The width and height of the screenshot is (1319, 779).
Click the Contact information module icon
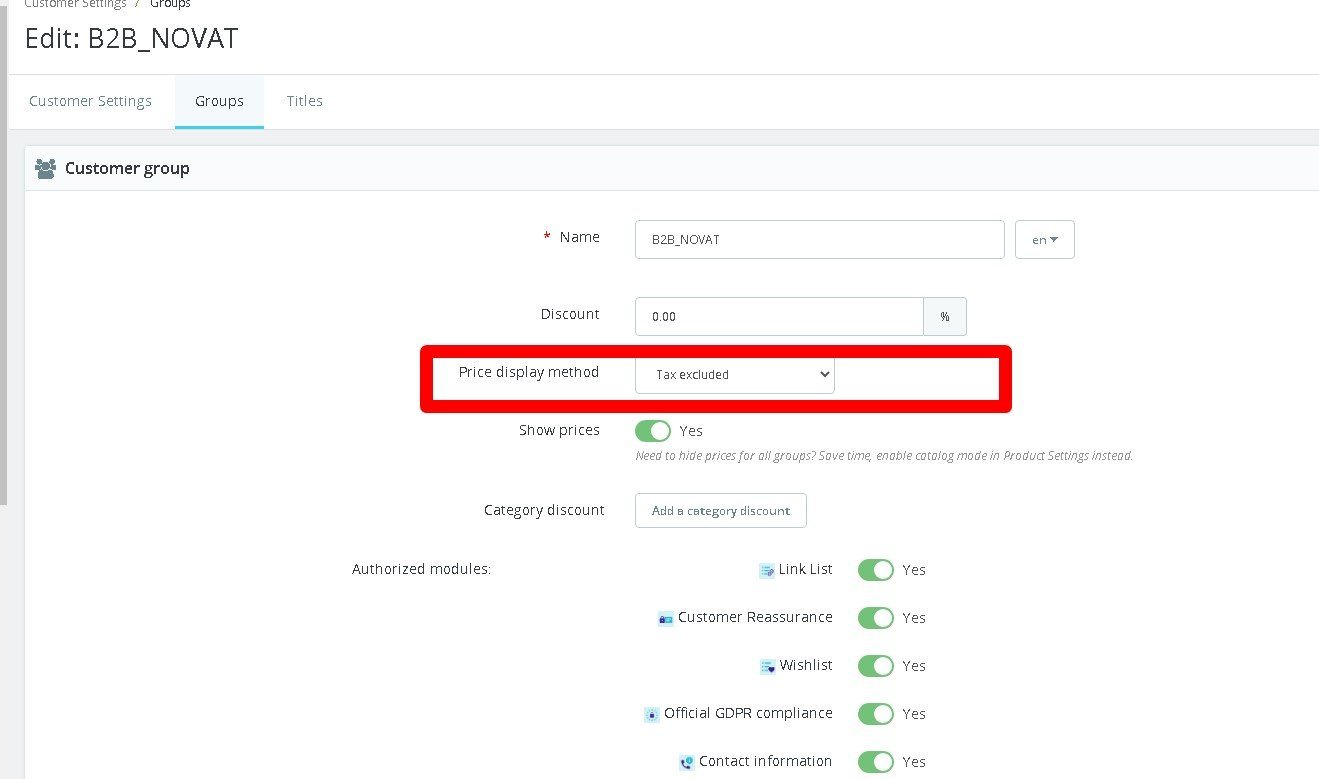tap(687, 762)
